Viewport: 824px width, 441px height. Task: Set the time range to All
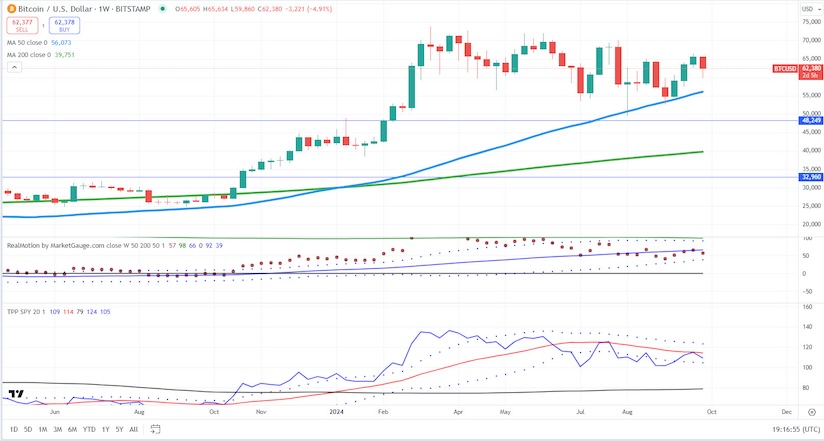coord(133,429)
